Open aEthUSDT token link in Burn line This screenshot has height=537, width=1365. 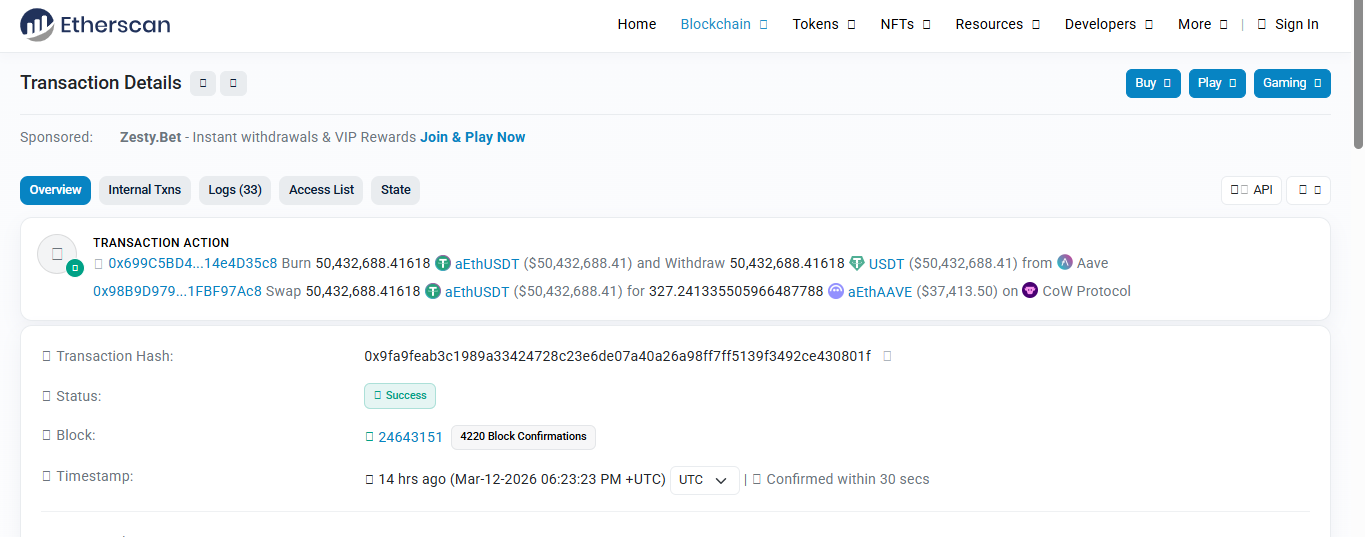tap(487, 263)
